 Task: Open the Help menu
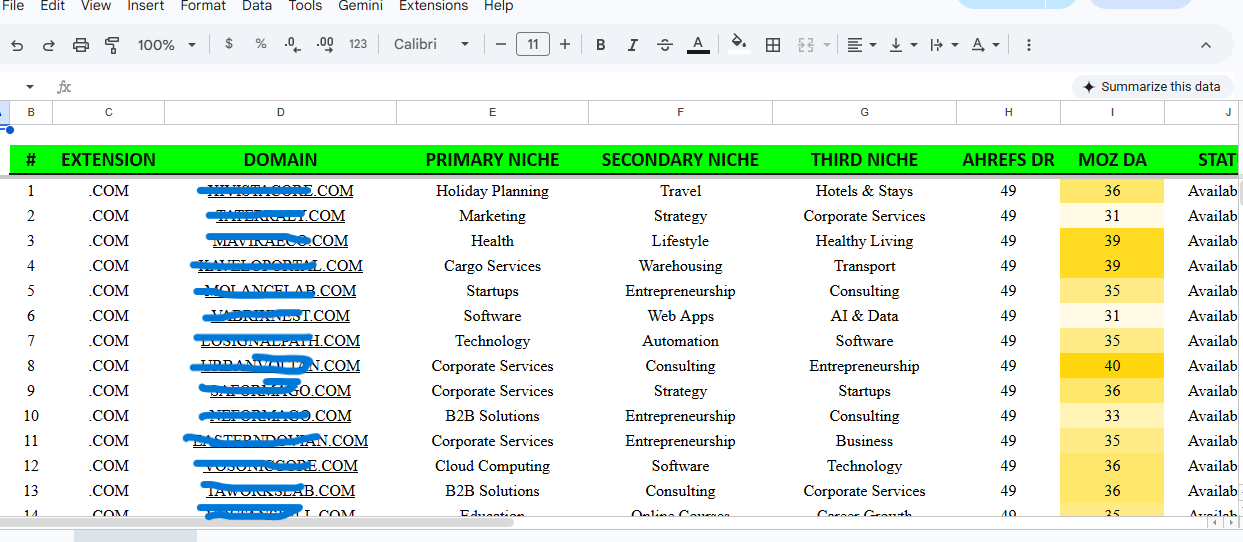[498, 6]
